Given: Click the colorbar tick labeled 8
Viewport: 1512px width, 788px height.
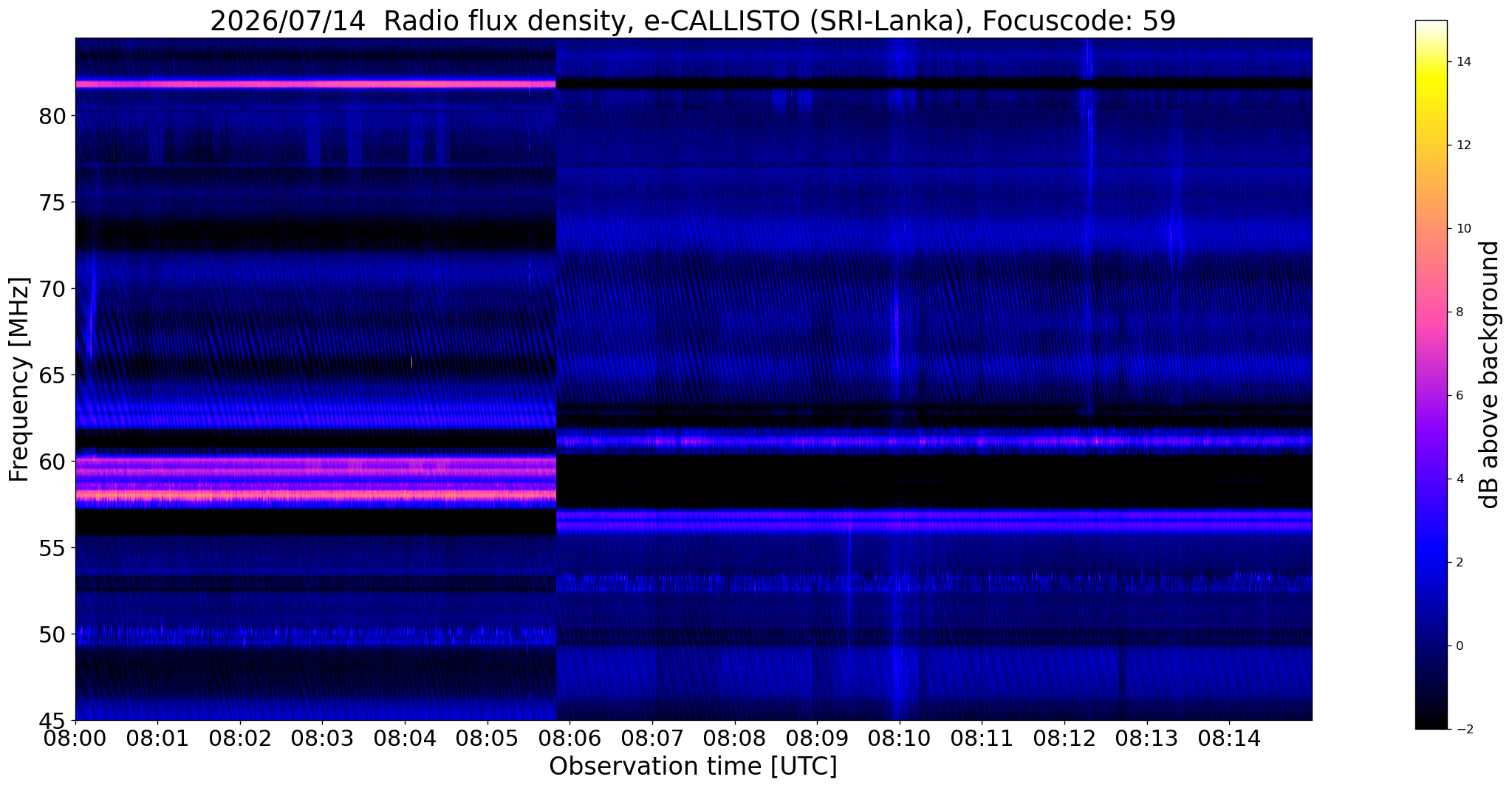Looking at the screenshot, I should pyautogui.click(x=1459, y=312).
